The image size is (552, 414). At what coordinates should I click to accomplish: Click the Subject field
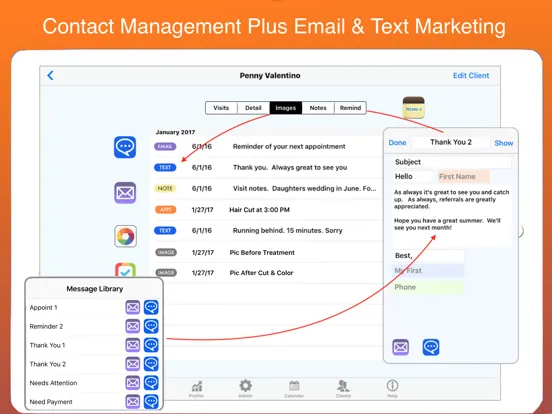click(x=452, y=162)
